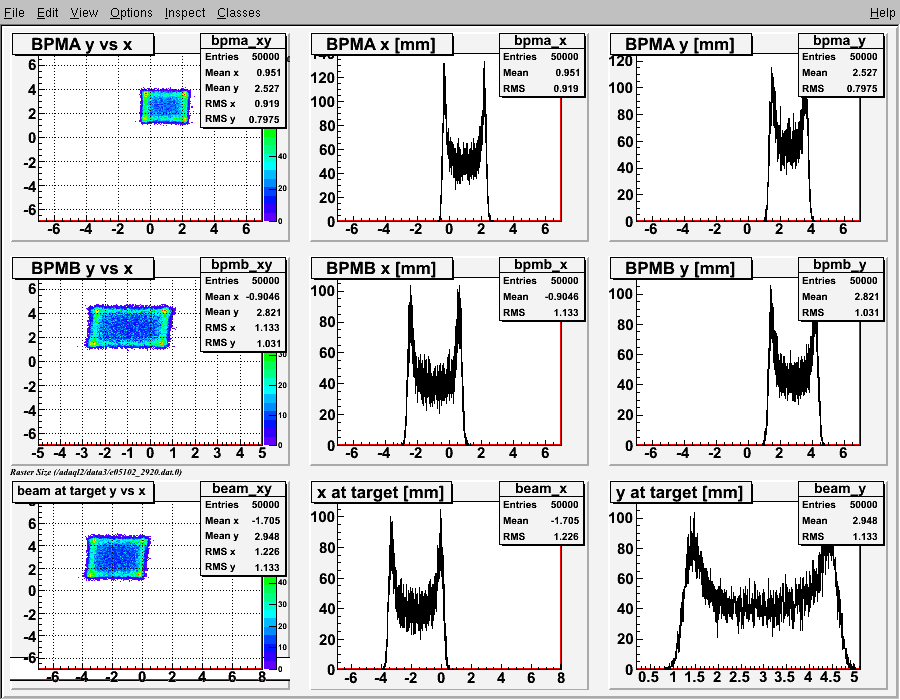The width and height of the screenshot is (900, 700).
Task: Click 'Mean x -0.9046' in bpmb_xy stats
Action: (243, 296)
